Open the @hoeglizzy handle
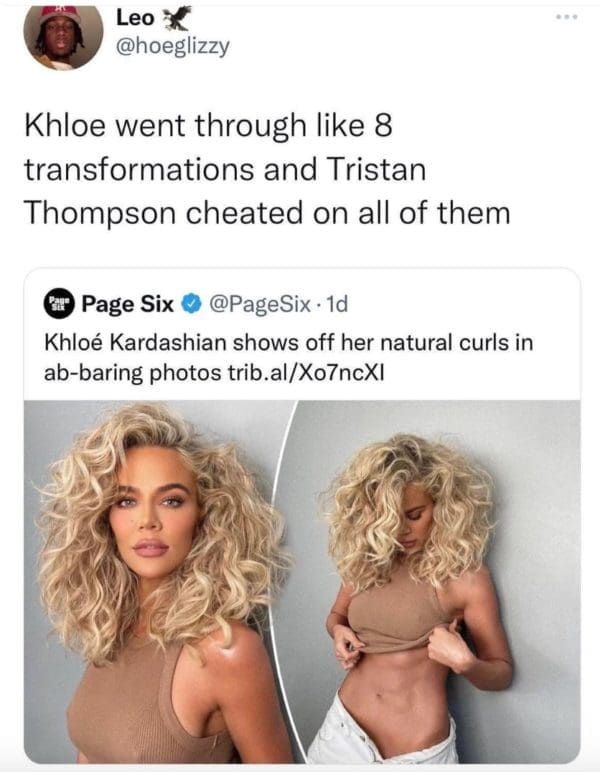Viewport: 600px width, 772px height. pyautogui.click(x=173, y=47)
